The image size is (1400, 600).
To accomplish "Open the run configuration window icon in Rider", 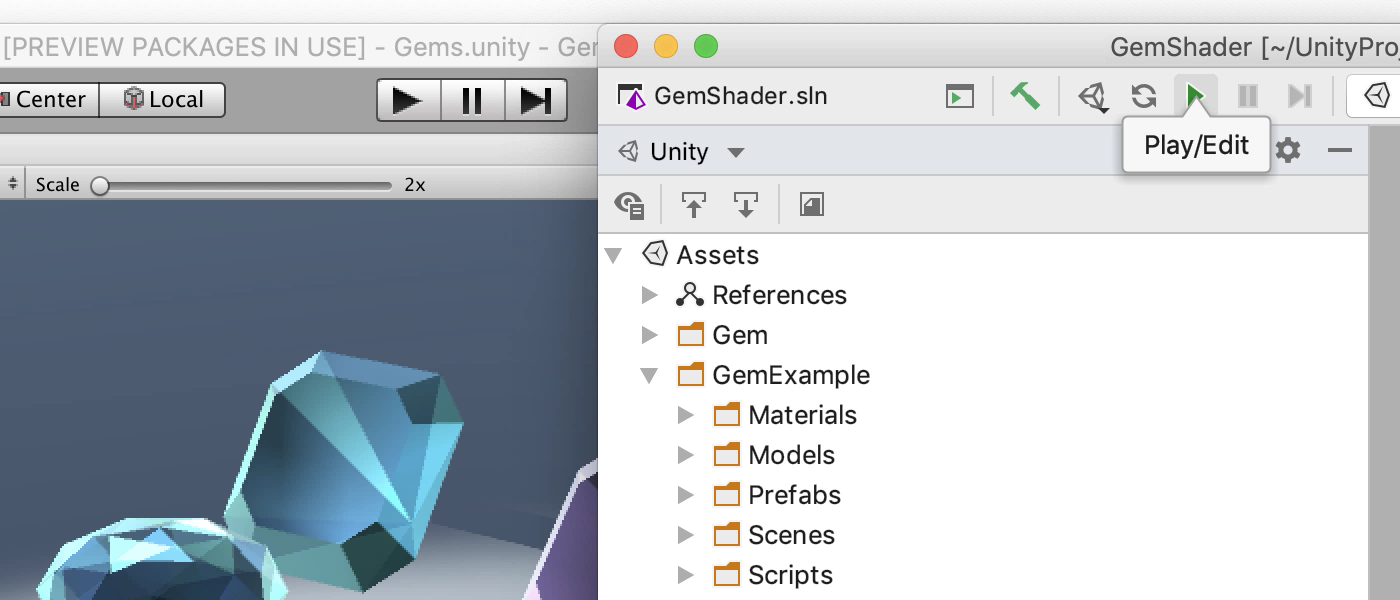I will (960, 97).
